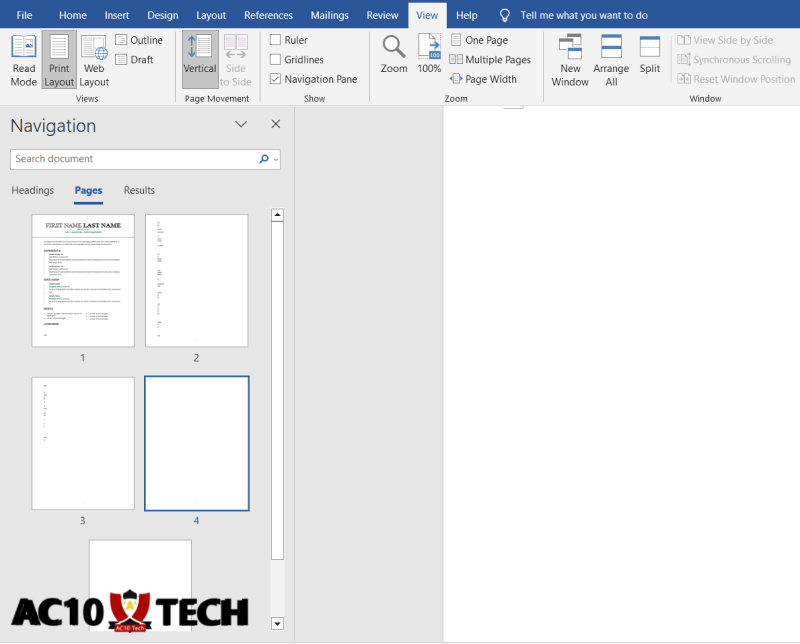Expand search options dropdown arrow

point(276,159)
